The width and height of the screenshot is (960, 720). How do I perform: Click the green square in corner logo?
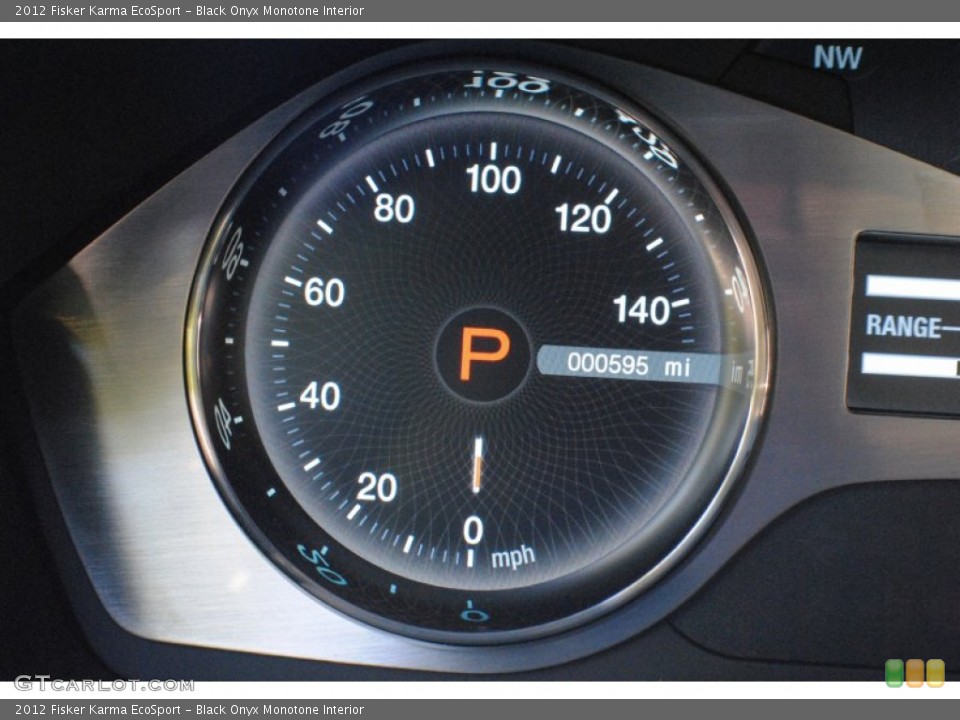point(894,673)
